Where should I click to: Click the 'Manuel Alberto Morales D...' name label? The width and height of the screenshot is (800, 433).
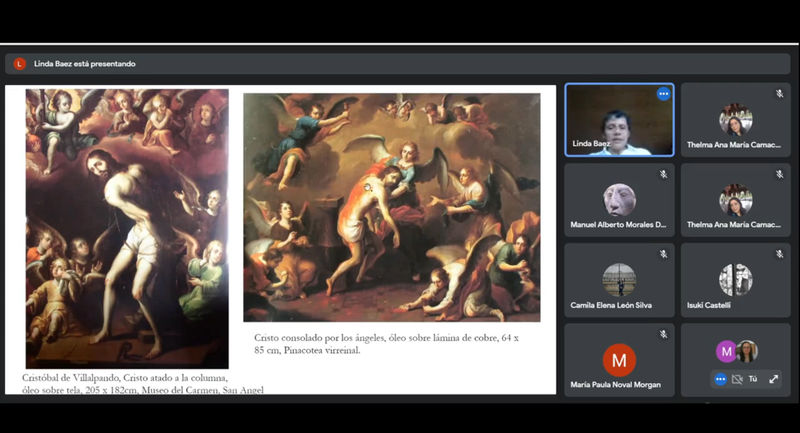pyautogui.click(x=618, y=224)
